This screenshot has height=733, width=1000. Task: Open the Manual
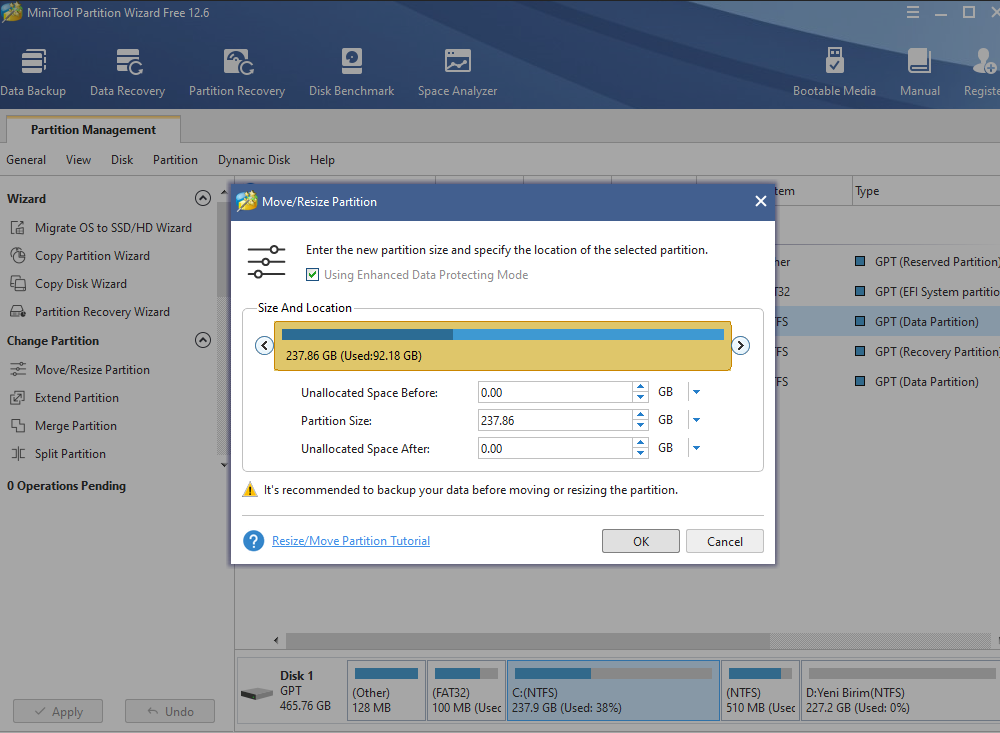point(920,72)
